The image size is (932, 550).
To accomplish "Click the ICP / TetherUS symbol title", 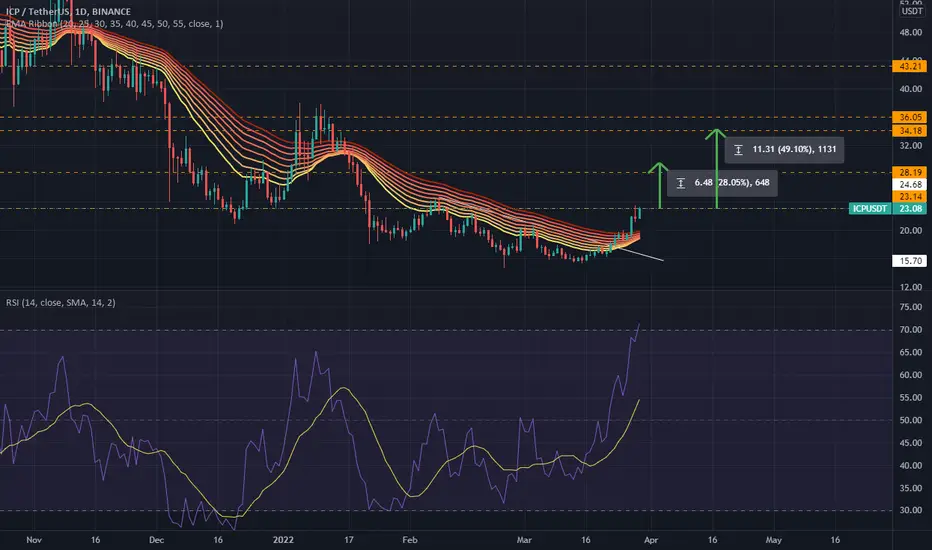I will [x=68, y=11].
